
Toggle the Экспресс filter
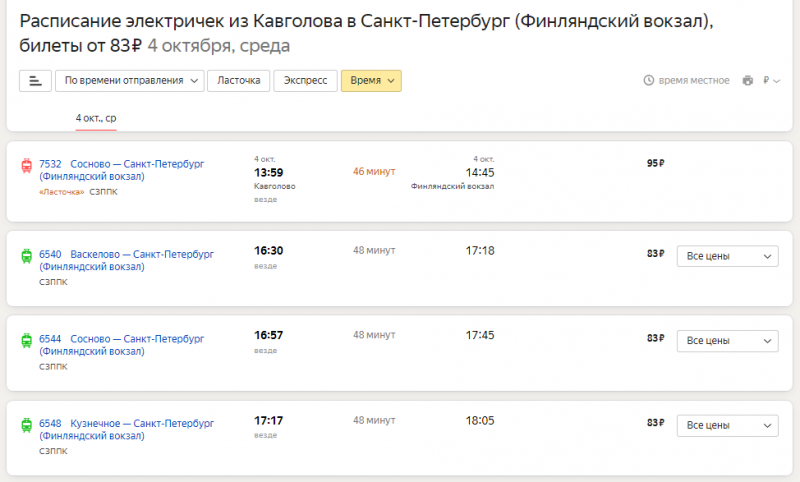pos(305,81)
